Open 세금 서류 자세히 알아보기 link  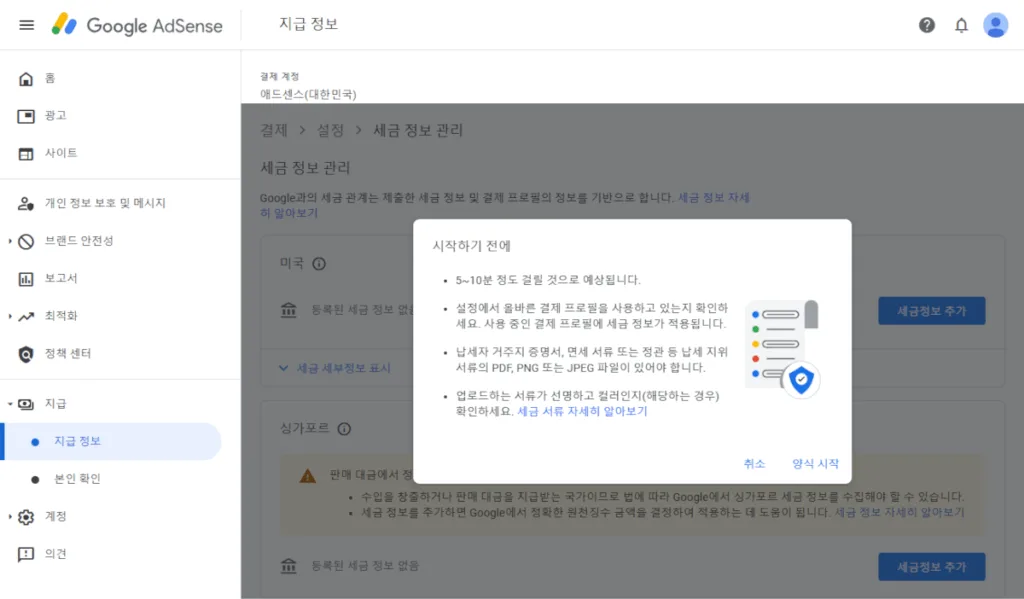[x=582, y=411]
